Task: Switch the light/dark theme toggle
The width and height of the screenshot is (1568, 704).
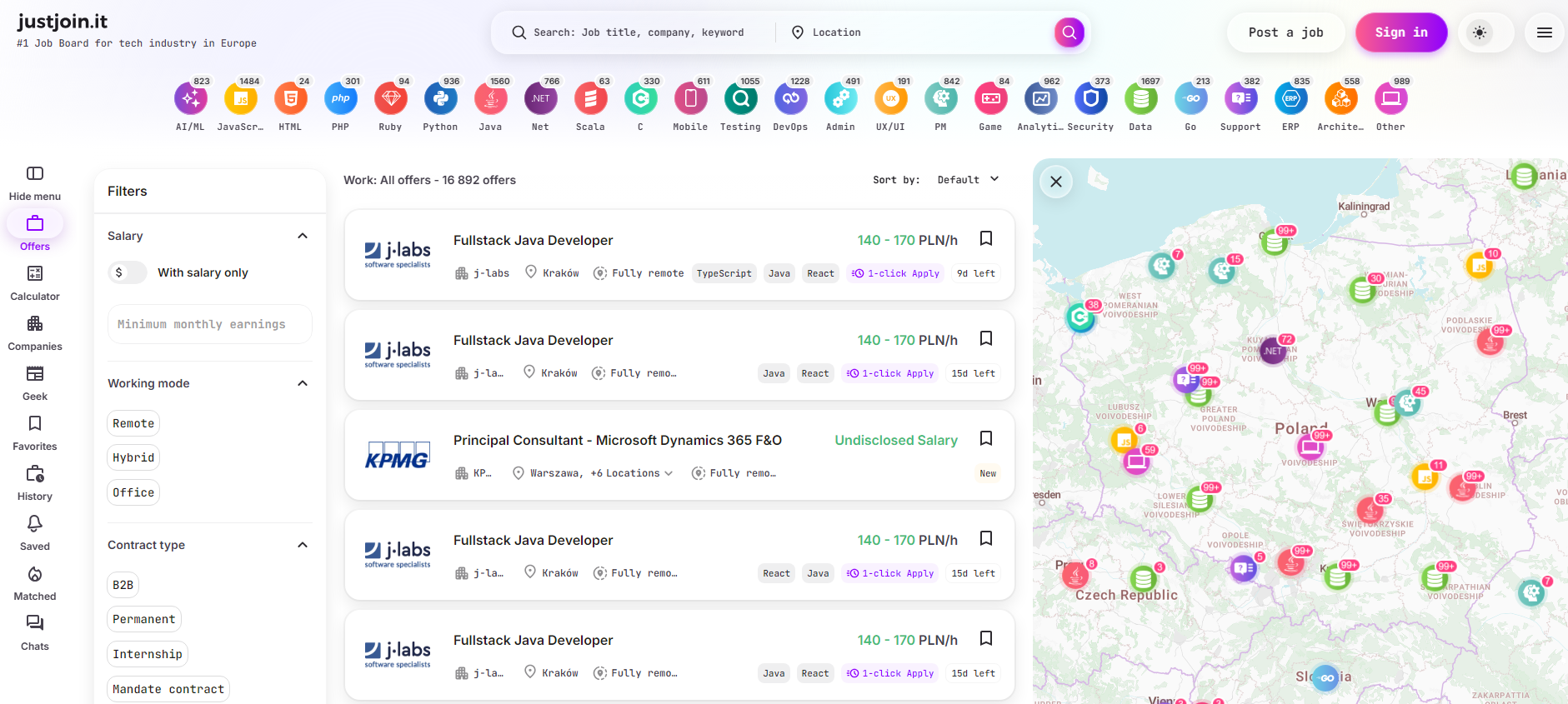Action: click(1480, 32)
